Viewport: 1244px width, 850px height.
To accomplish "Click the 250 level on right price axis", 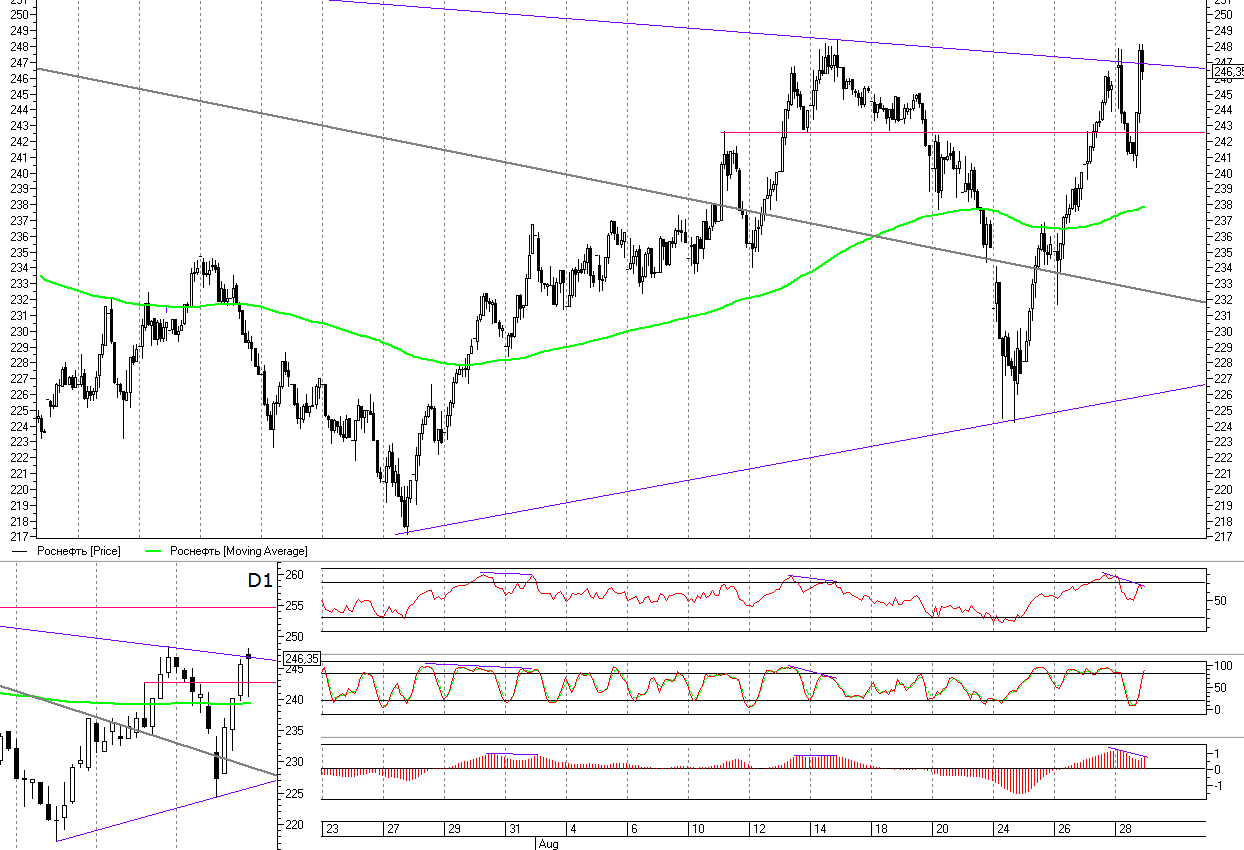I will pos(1222,14).
